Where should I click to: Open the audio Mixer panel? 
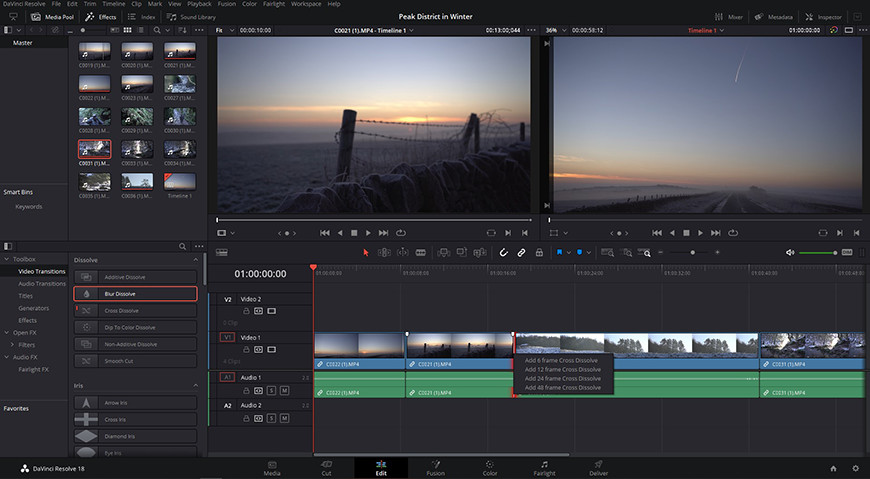coord(729,17)
